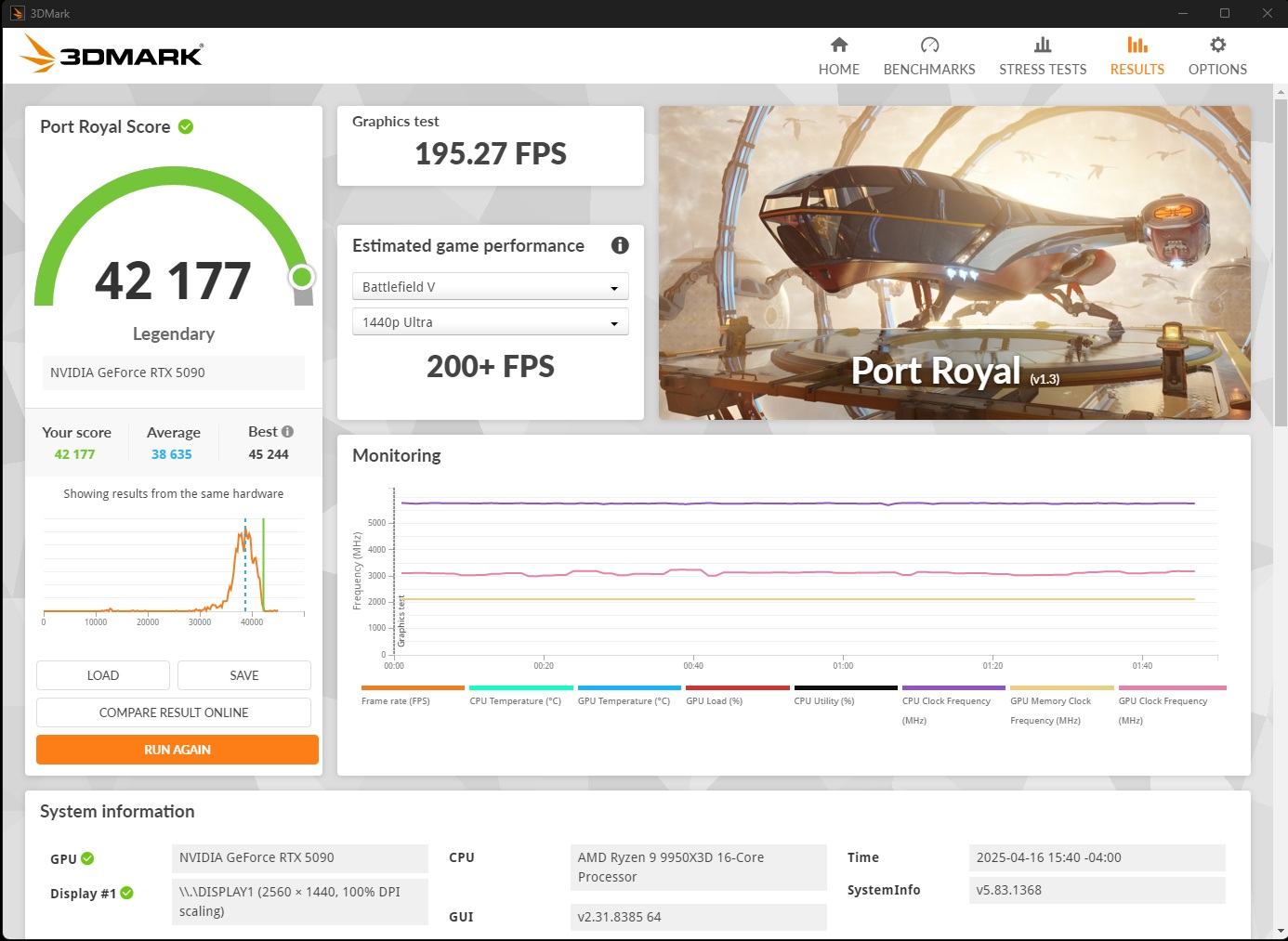This screenshot has width=1288, height=941.
Task: Toggle CPU Temperature legend swatch
Action: coord(521,688)
